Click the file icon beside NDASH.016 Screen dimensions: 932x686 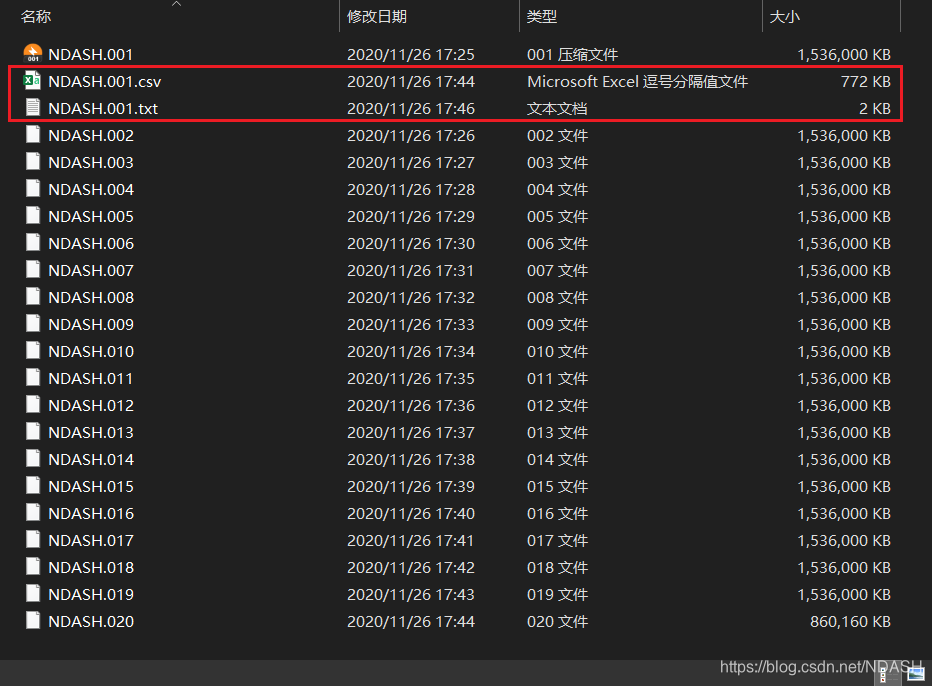[x=33, y=513]
